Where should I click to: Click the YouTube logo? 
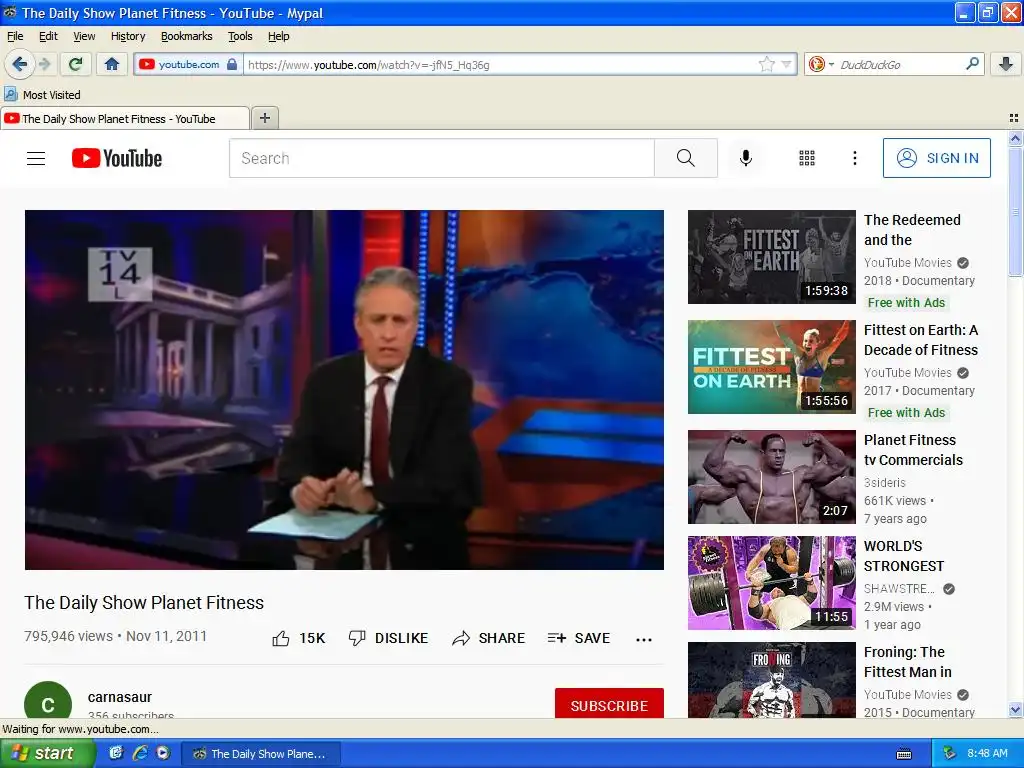pyautogui.click(x=117, y=158)
